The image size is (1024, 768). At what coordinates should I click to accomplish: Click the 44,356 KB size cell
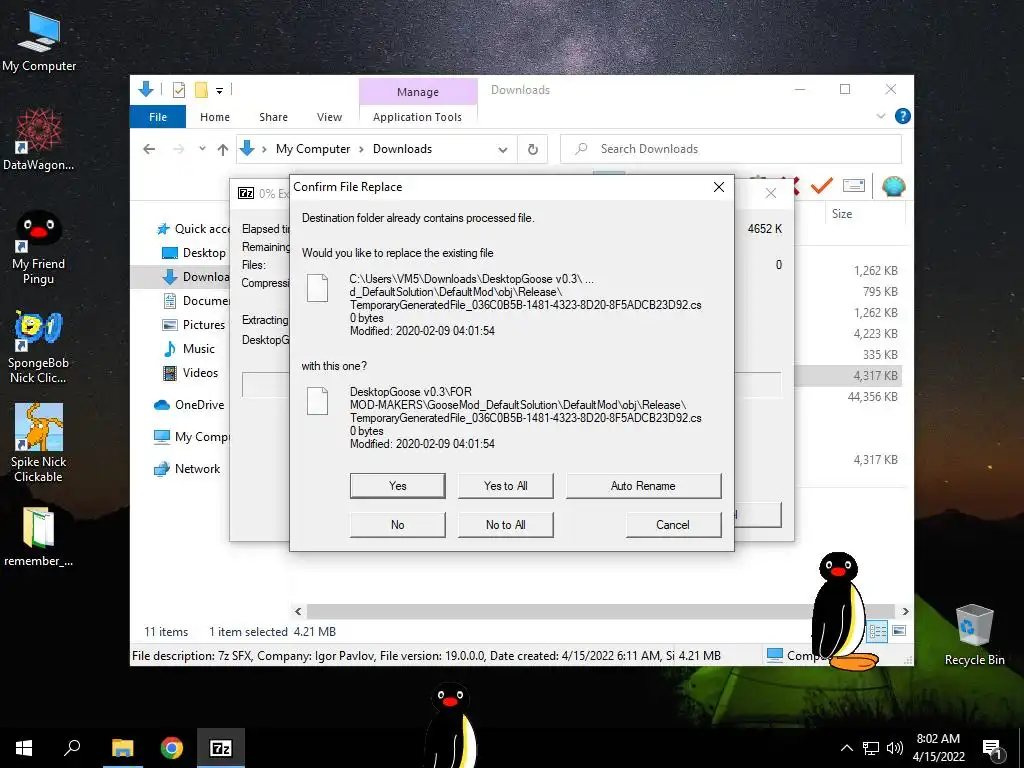click(872, 396)
